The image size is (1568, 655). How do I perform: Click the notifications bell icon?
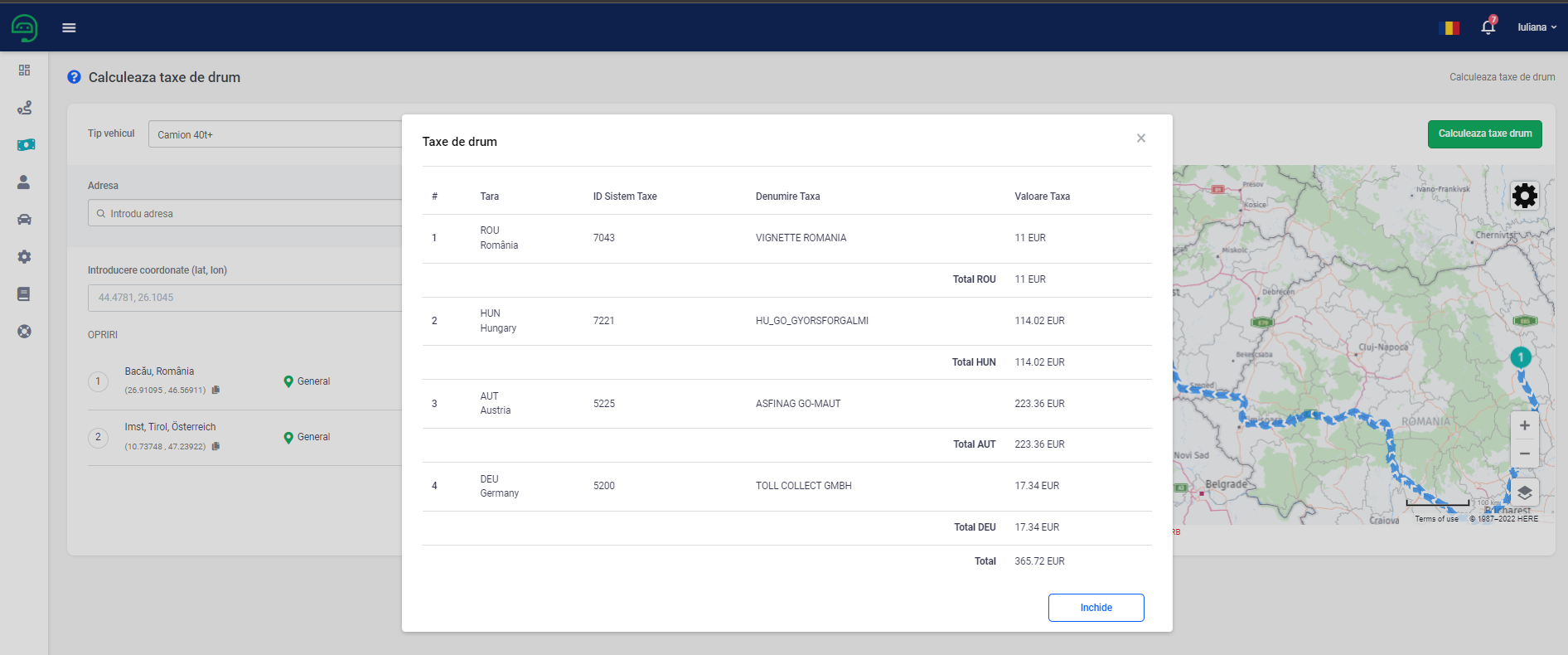tap(1488, 27)
